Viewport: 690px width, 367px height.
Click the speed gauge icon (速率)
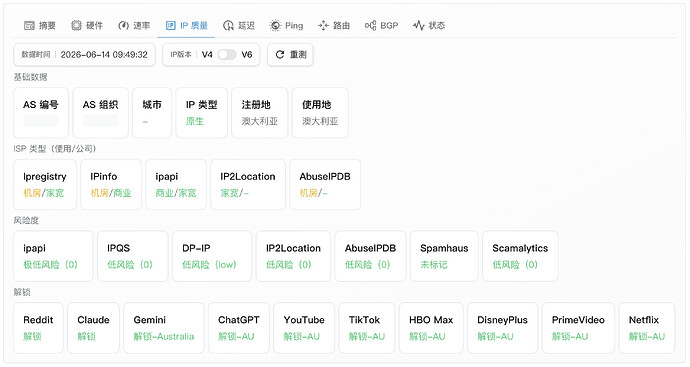click(x=124, y=26)
